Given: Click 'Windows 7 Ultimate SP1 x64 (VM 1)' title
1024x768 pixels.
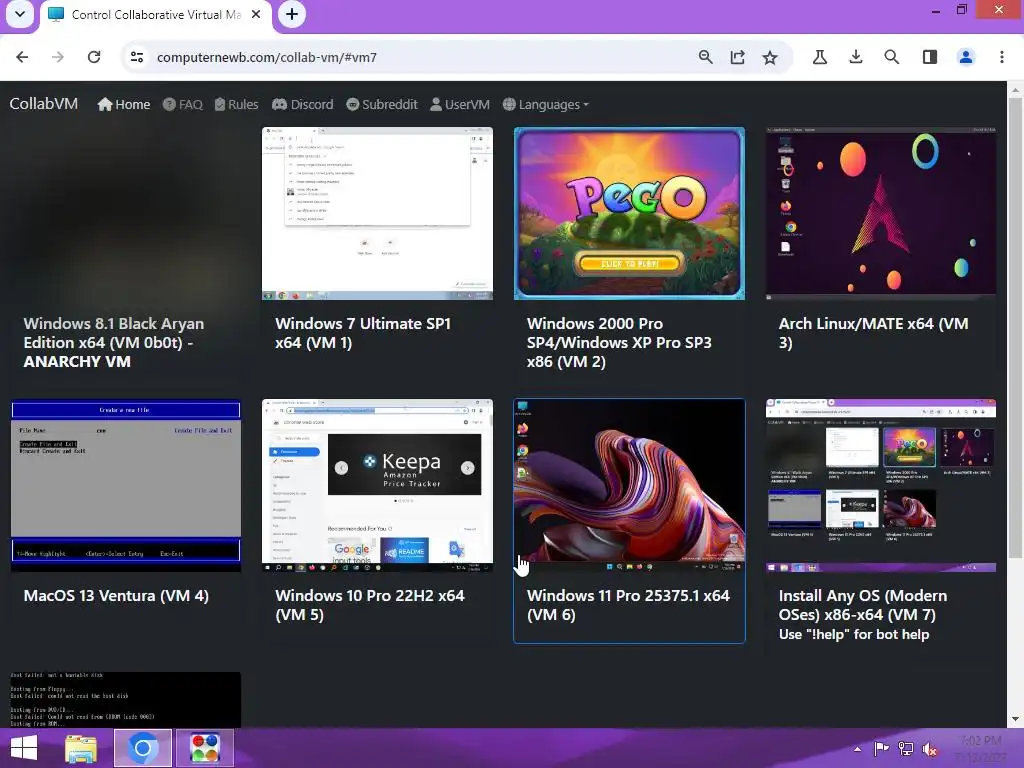Looking at the screenshot, I should tap(363, 333).
